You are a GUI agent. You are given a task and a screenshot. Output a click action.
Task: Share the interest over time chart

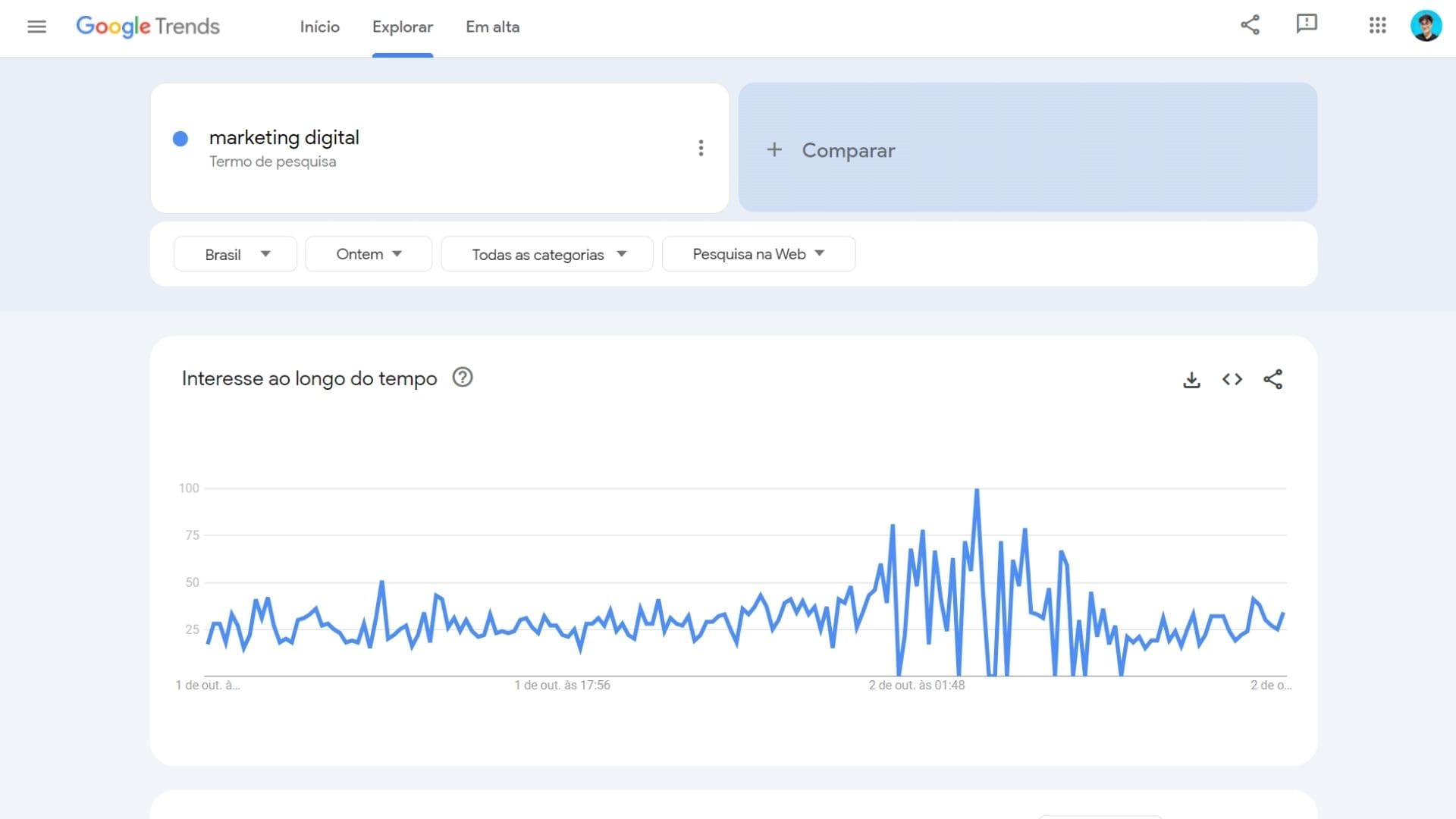coord(1273,379)
